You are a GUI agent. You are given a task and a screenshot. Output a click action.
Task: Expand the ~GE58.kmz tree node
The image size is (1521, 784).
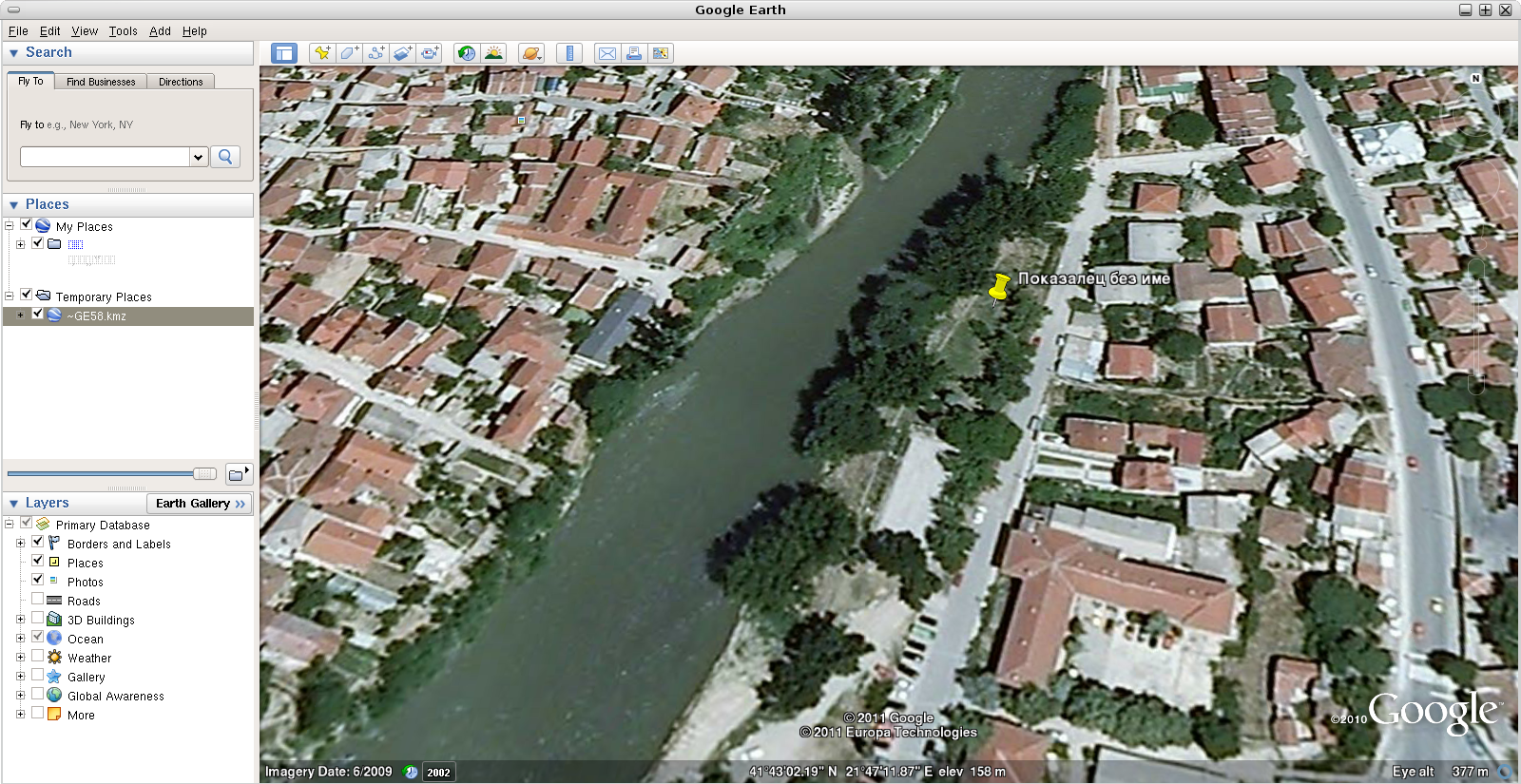point(20,316)
